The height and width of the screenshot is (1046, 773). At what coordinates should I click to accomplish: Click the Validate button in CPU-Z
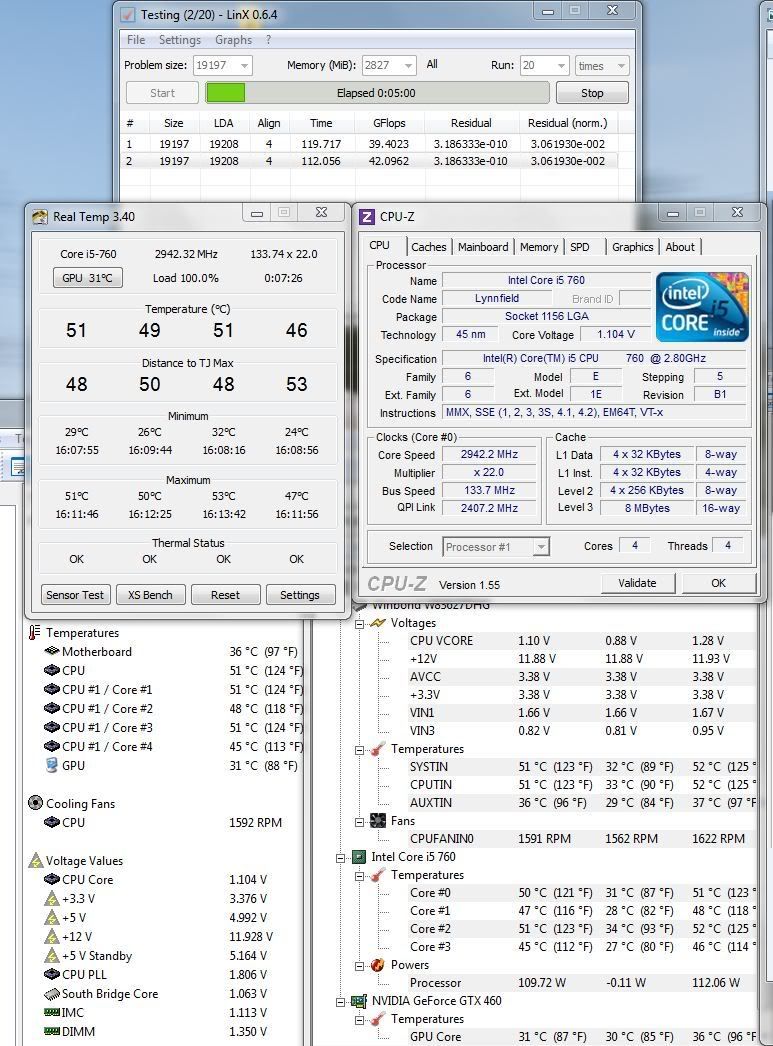(x=637, y=583)
